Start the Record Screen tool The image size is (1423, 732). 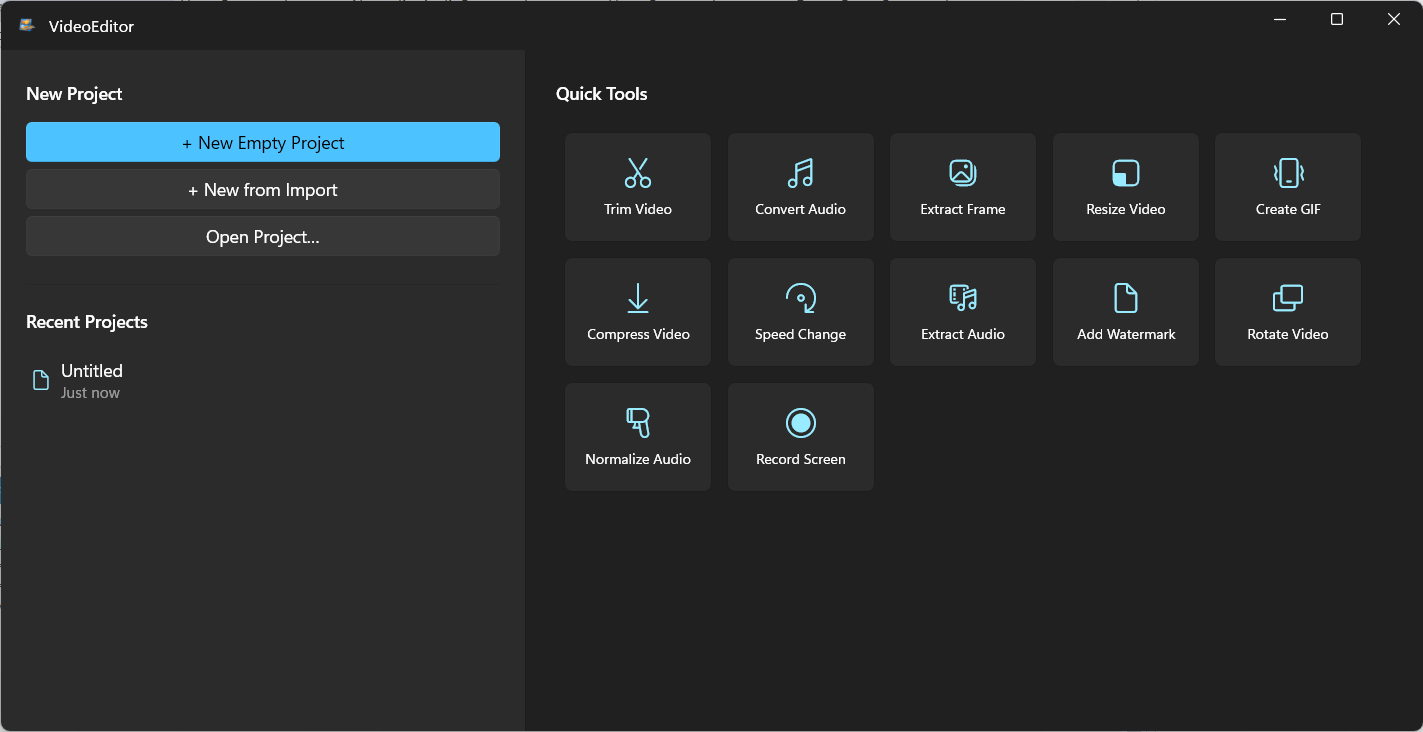pyautogui.click(x=801, y=437)
